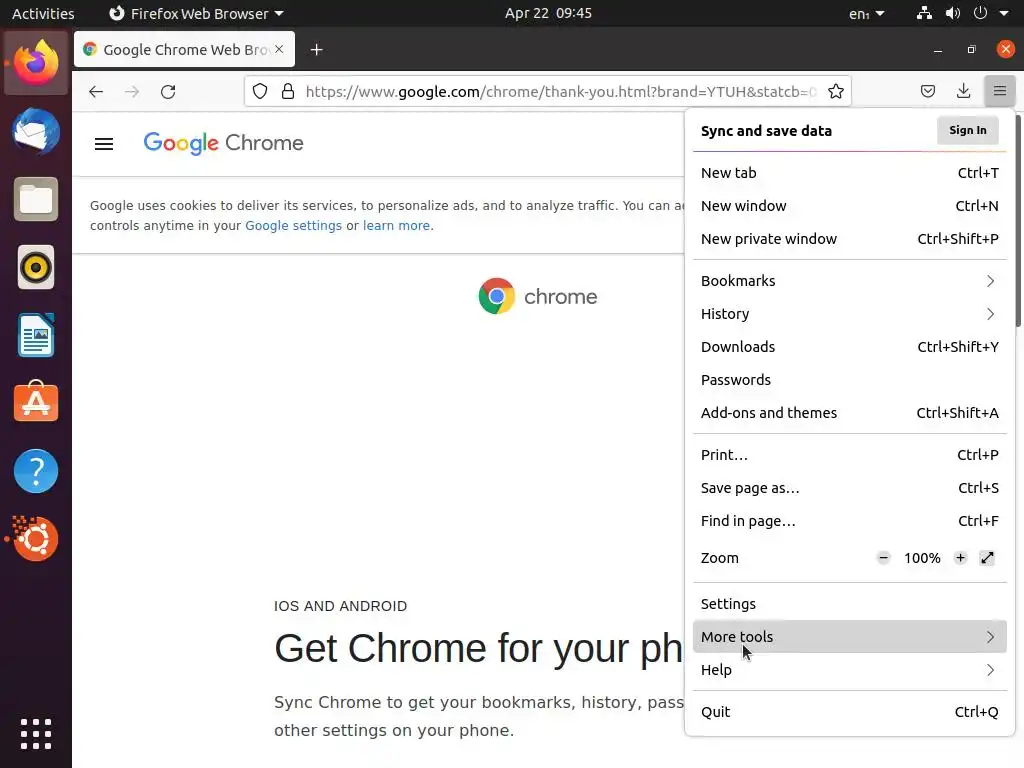Screen dimensions: 1024x768
Task: Open the tracking protection shield icon
Action: [x=260, y=91]
